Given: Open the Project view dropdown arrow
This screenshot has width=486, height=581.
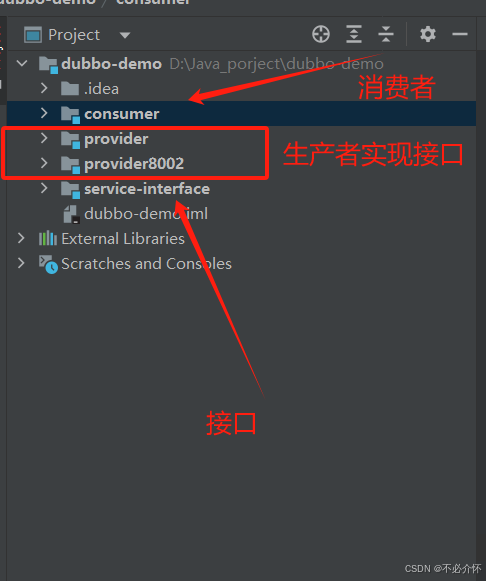Looking at the screenshot, I should 125,35.
